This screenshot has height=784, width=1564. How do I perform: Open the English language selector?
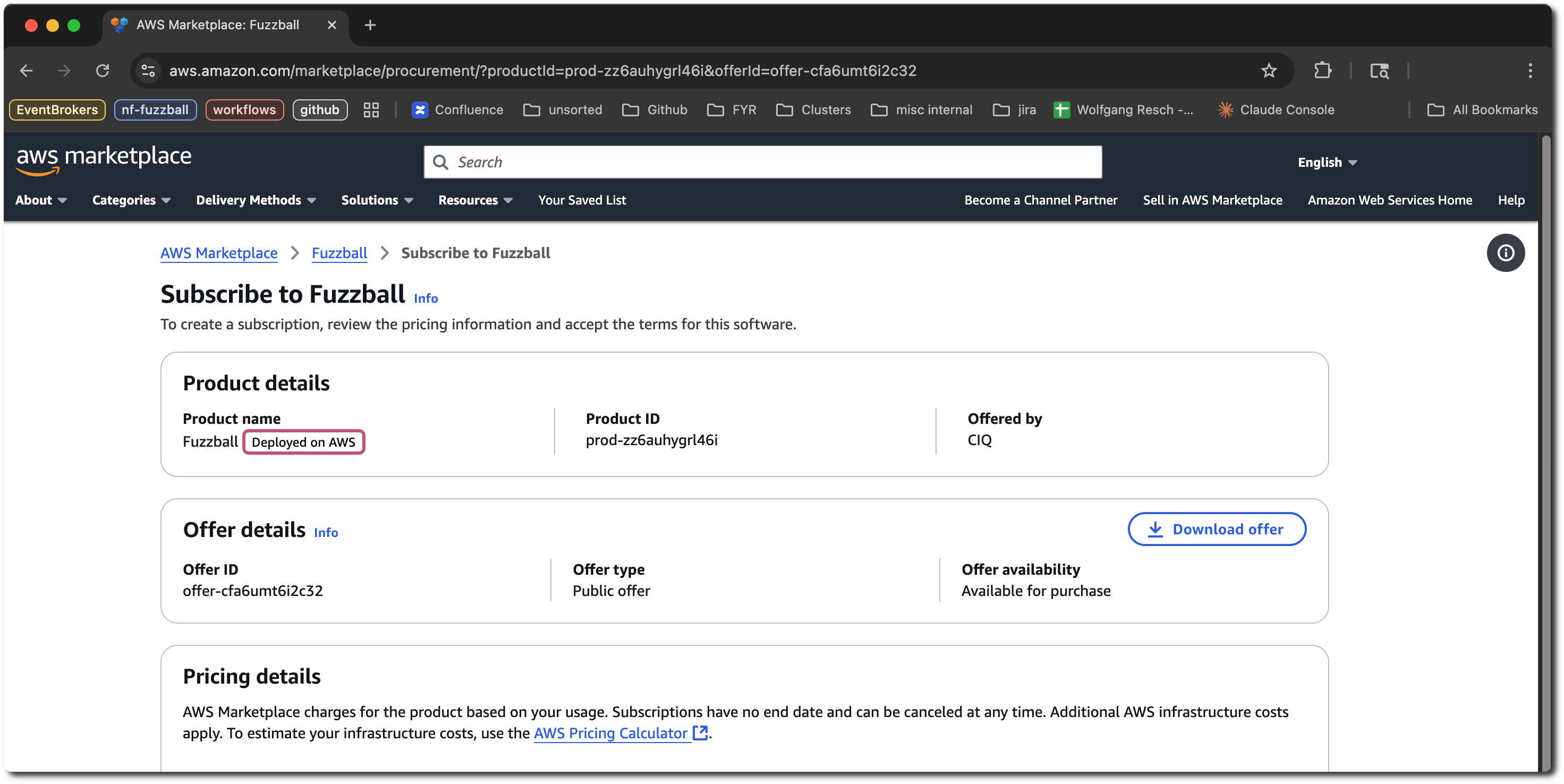(1327, 163)
